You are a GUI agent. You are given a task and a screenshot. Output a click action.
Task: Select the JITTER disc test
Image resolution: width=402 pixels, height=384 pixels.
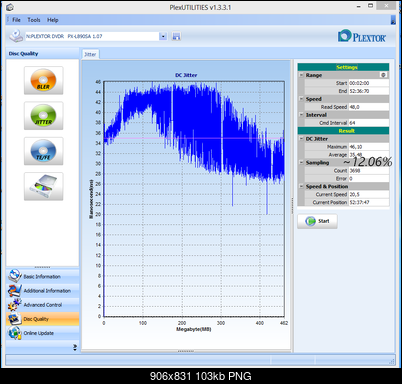pyautogui.click(x=43, y=116)
